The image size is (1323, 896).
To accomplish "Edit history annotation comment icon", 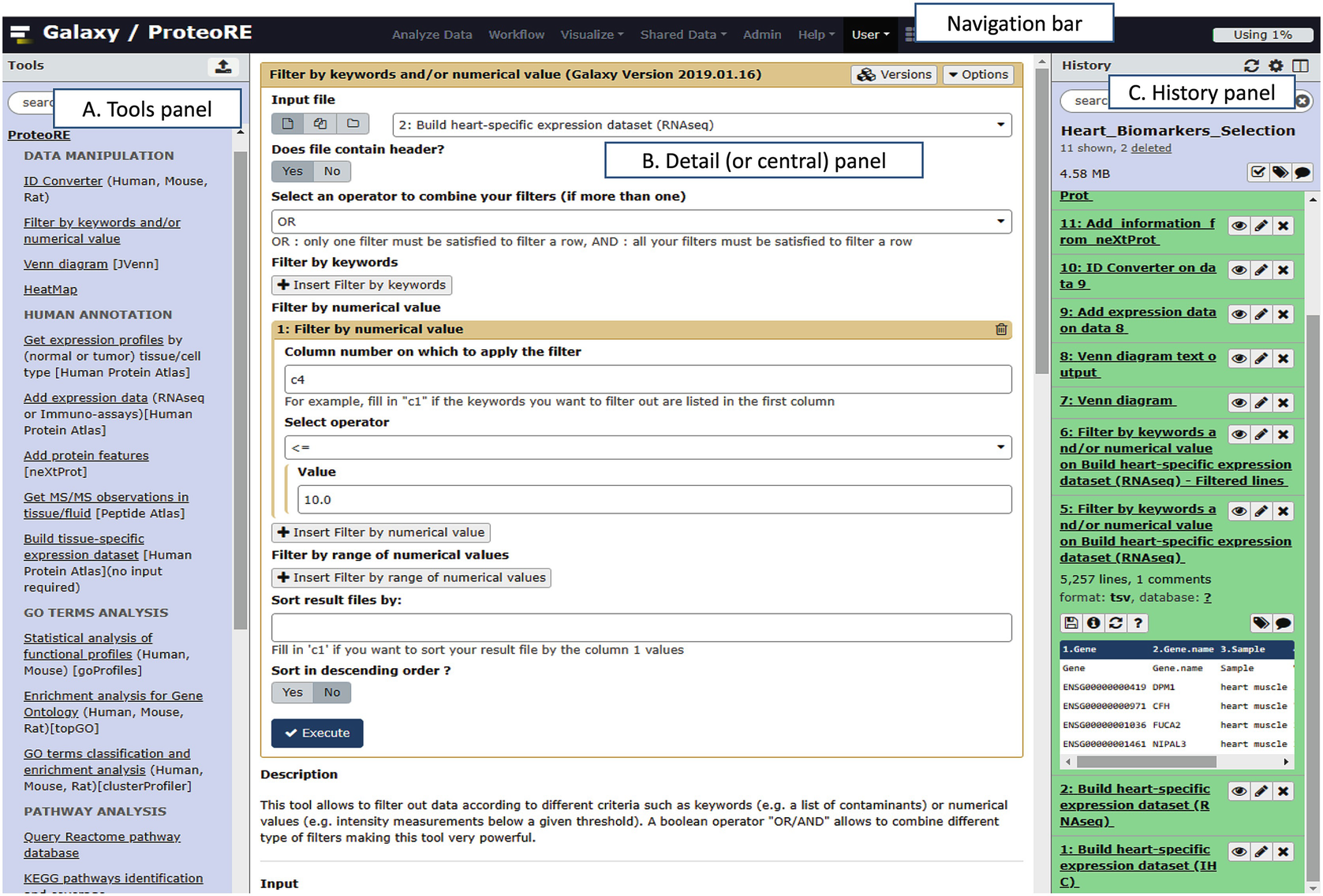I will [1302, 172].
